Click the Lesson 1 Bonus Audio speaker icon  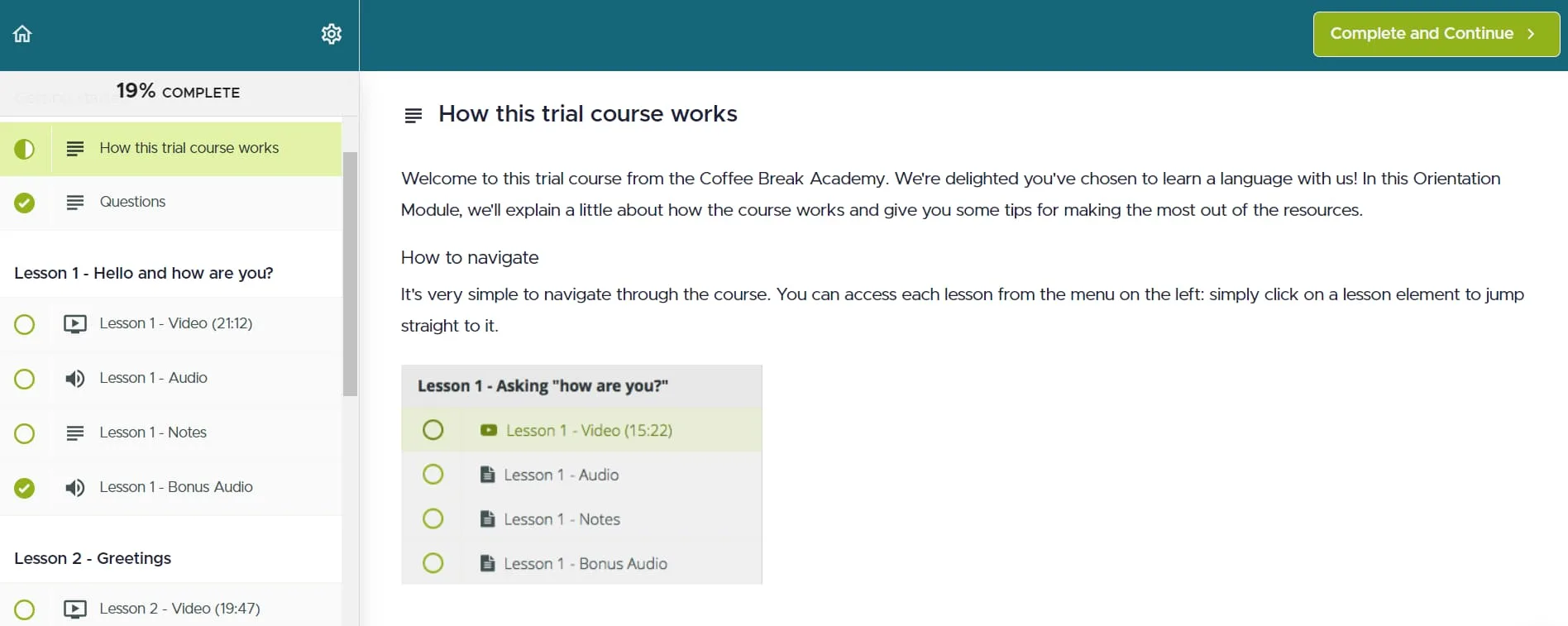point(75,488)
